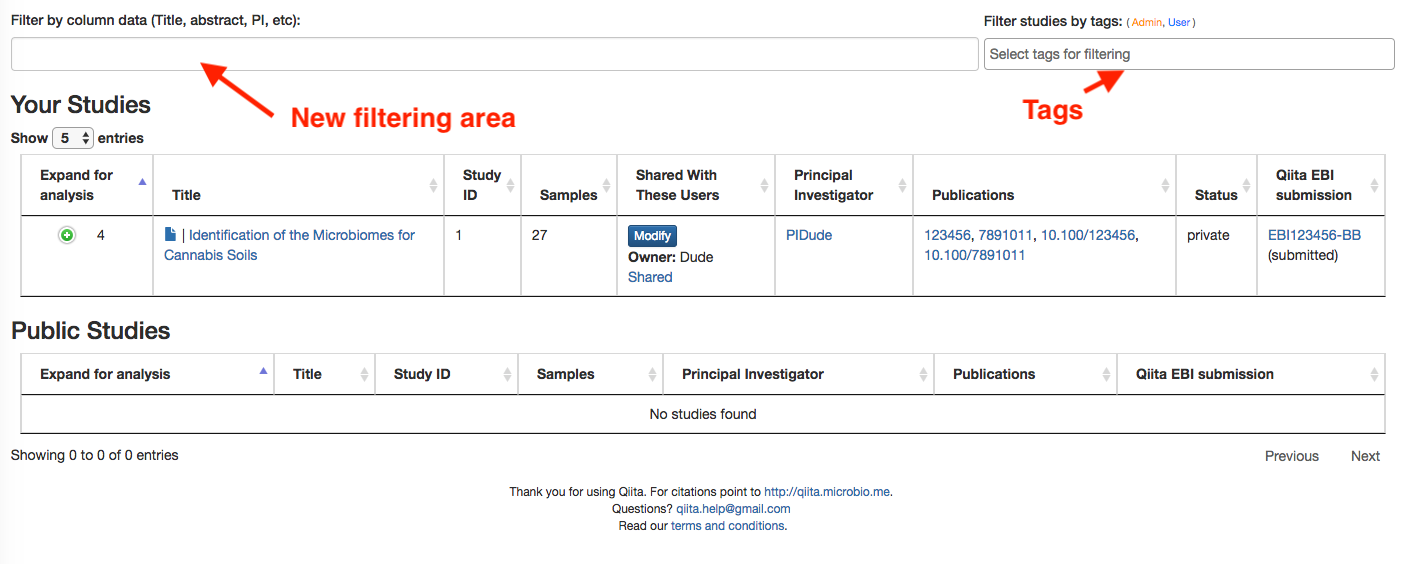
Task: Focus the filter by column data field
Action: [495, 54]
